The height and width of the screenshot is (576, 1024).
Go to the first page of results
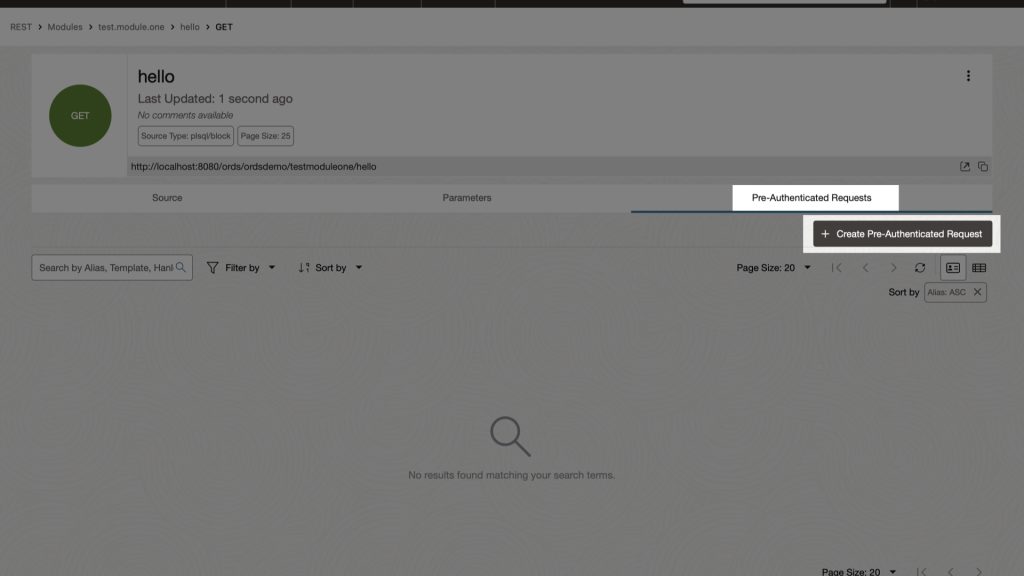(837, 268)
